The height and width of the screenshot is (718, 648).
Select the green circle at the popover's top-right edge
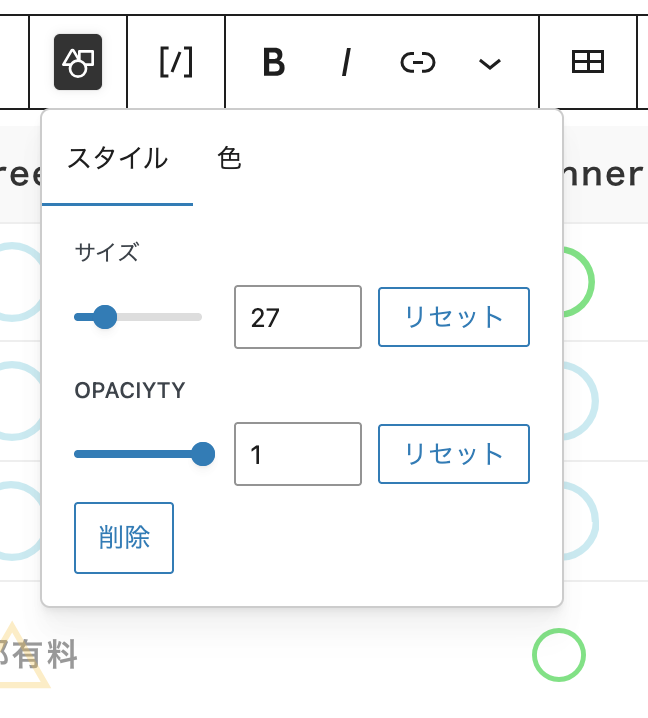point(580,283)
